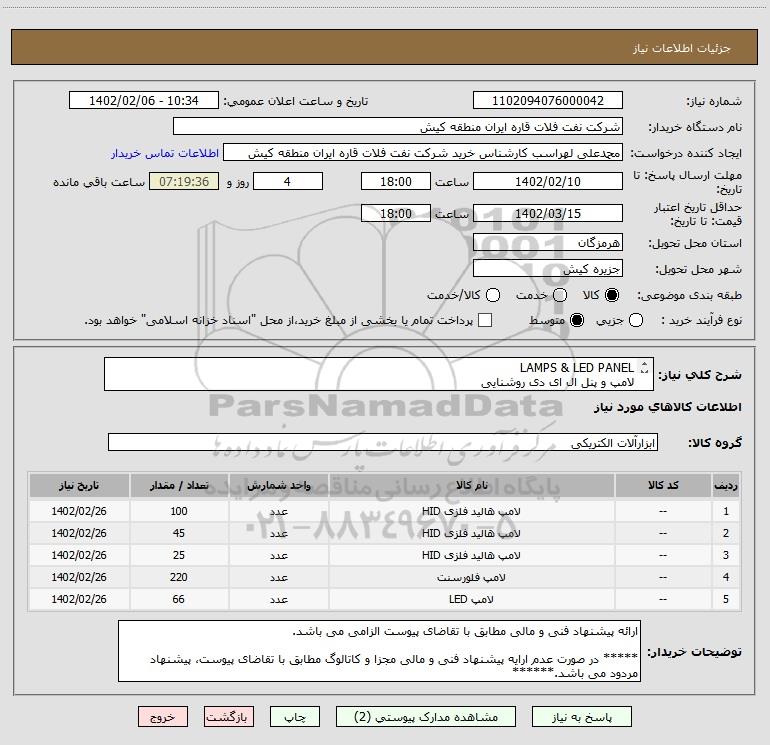The width and height of the screenshot is (770, 745).
Task: Click the نام کالا column header
Action: [471, 485]
